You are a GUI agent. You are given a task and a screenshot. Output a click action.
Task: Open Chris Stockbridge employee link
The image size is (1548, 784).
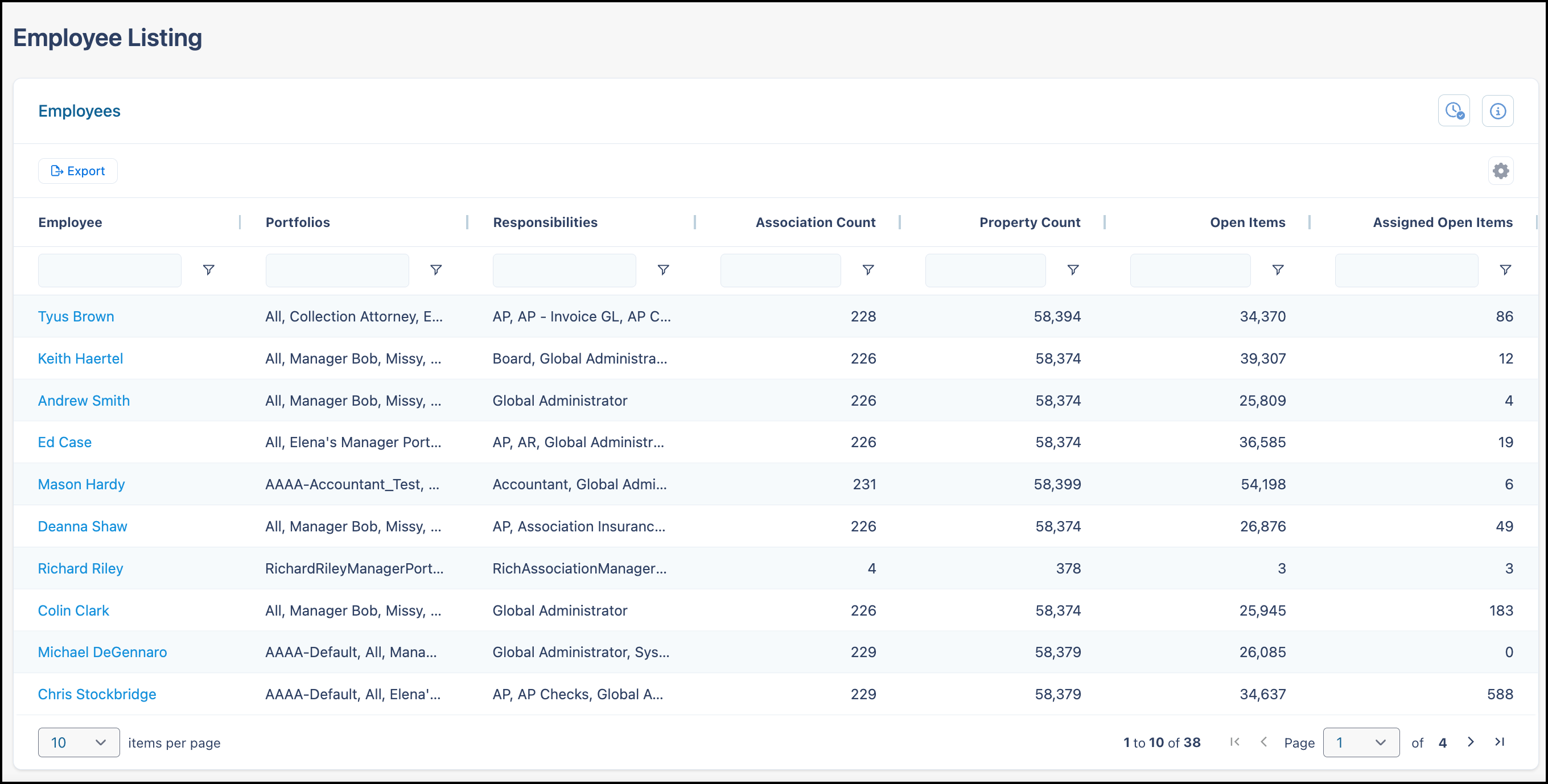[x=97, y=694]
